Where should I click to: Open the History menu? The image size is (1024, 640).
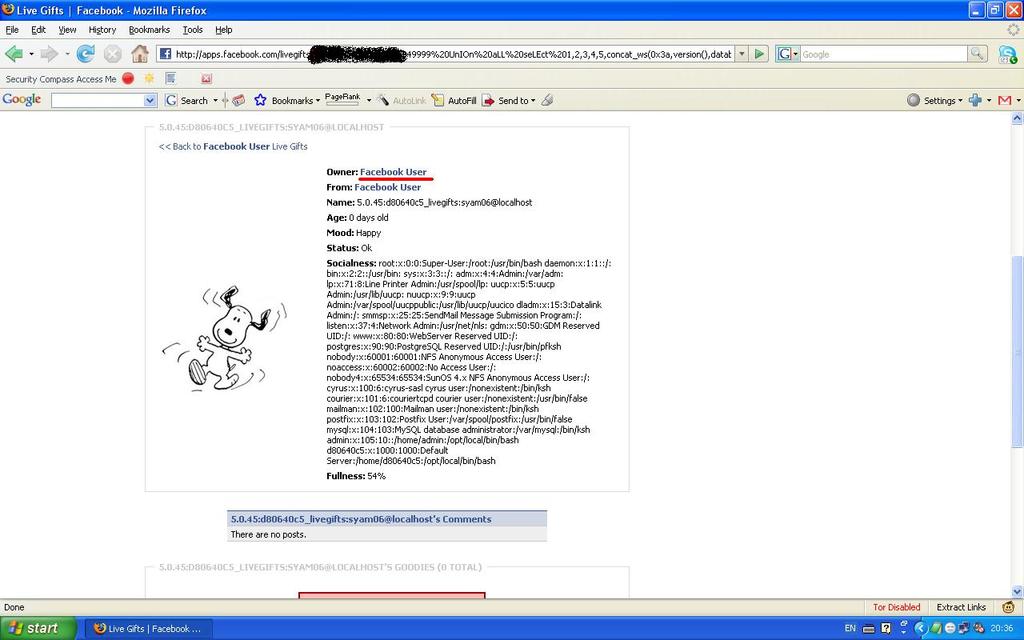tap(102, 29)
